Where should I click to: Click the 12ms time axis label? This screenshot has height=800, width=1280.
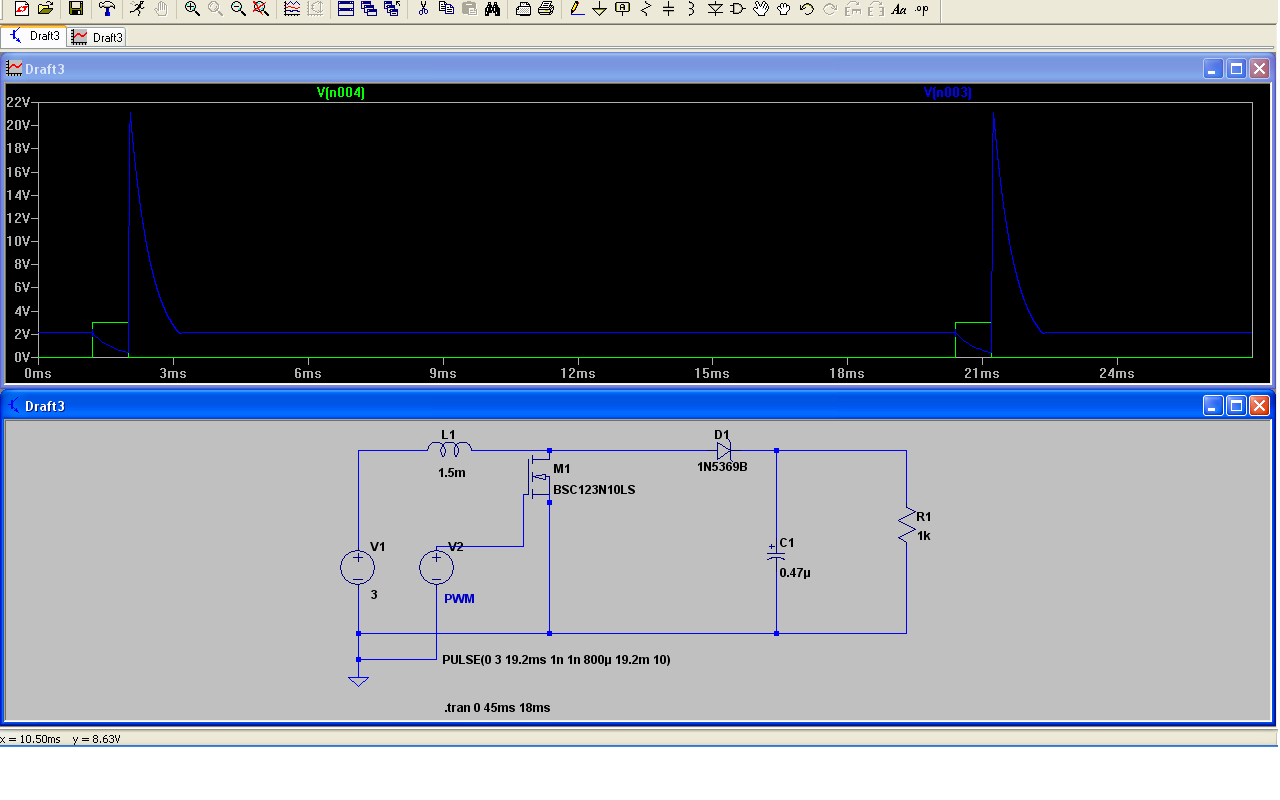pyautogui.click(x=578, y=373)
